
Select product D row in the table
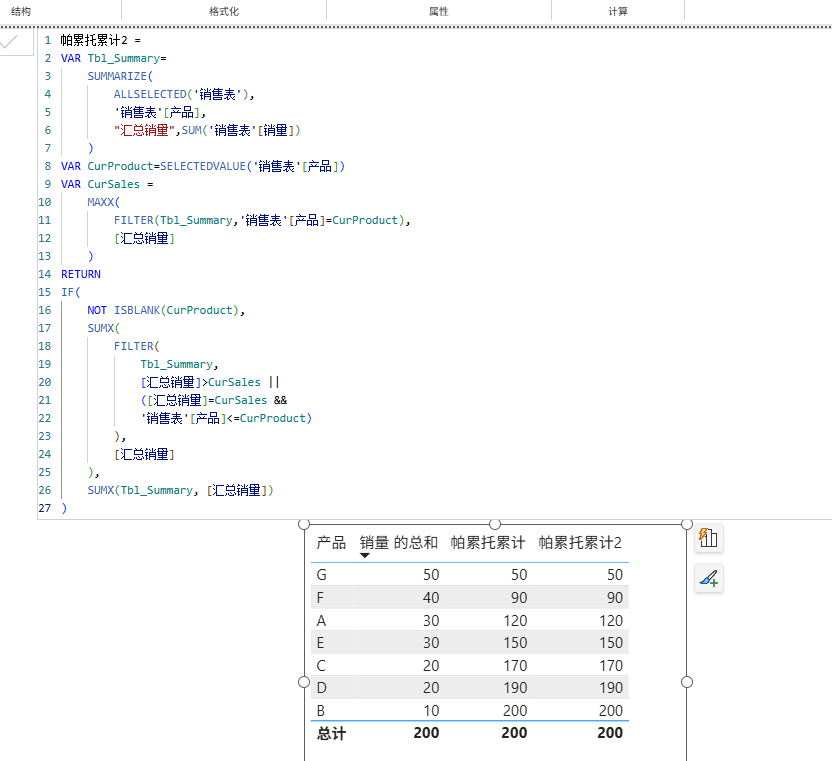tap(470, 688)
